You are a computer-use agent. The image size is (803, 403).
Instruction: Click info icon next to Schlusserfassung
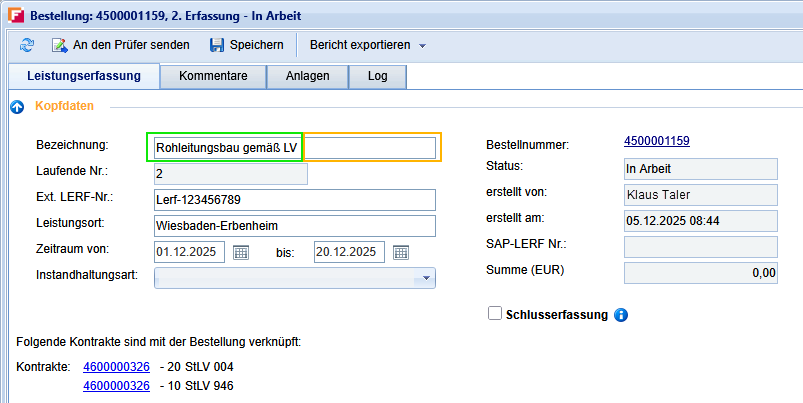620,315
